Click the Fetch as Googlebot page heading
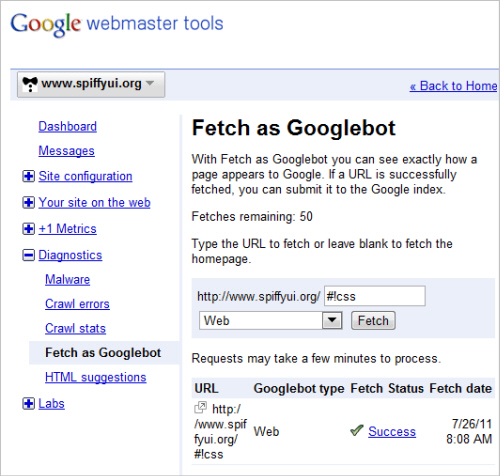This screenshot has width=500, height=476. (x=294, y=128)
